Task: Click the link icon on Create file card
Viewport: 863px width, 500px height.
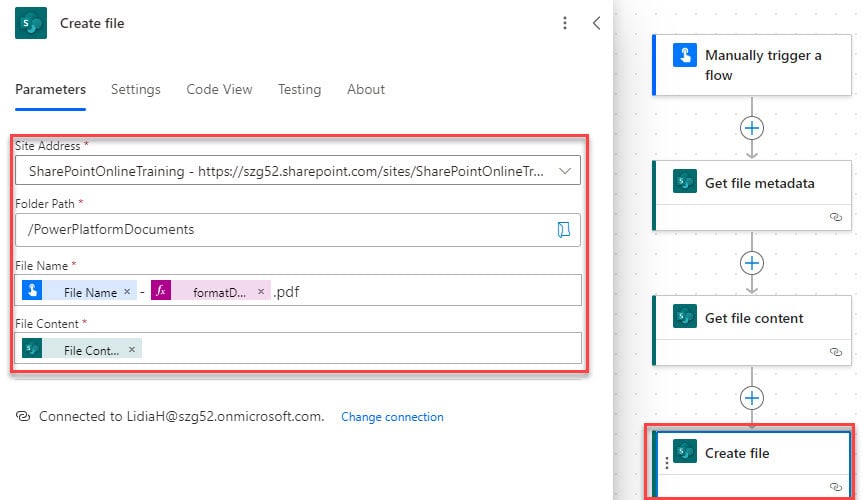Action: click(x=835, y=487)
